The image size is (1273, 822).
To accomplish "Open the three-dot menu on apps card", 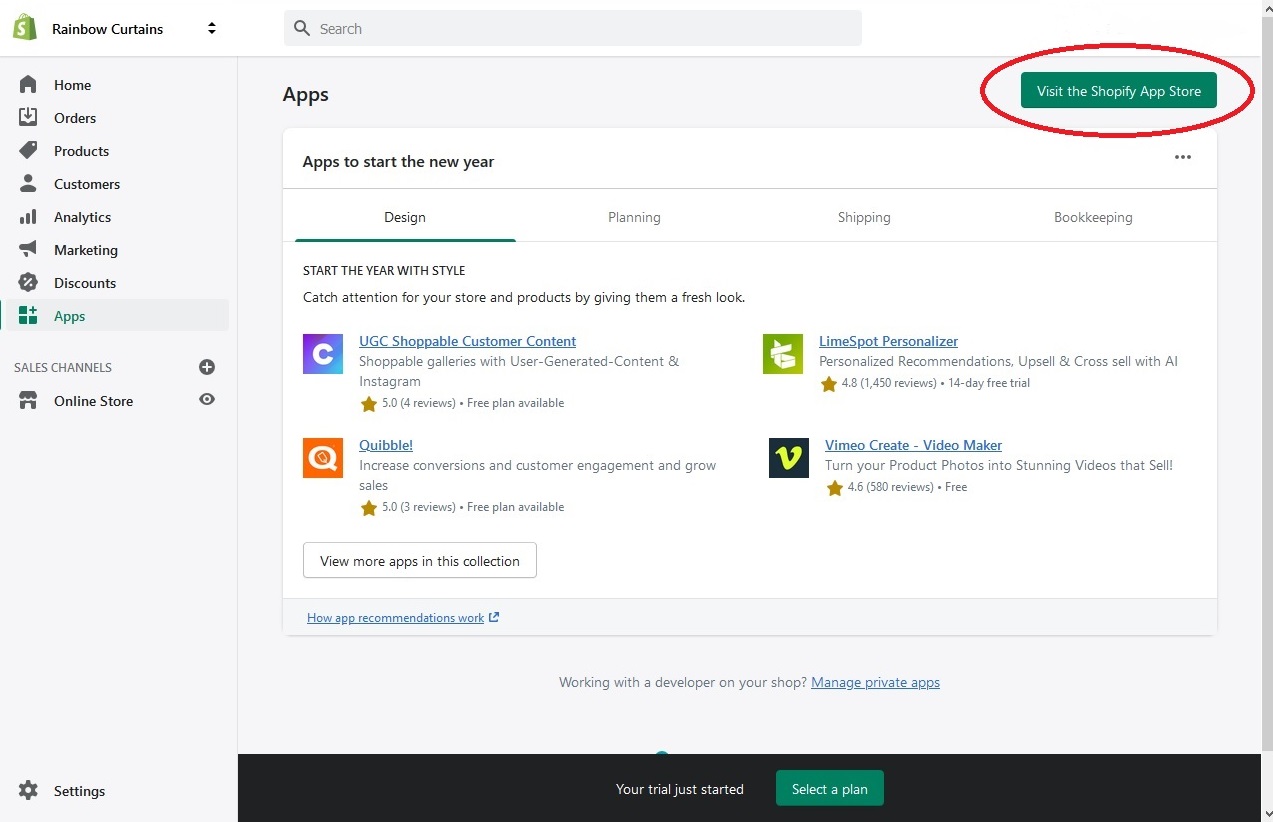I will (1183, 157).
